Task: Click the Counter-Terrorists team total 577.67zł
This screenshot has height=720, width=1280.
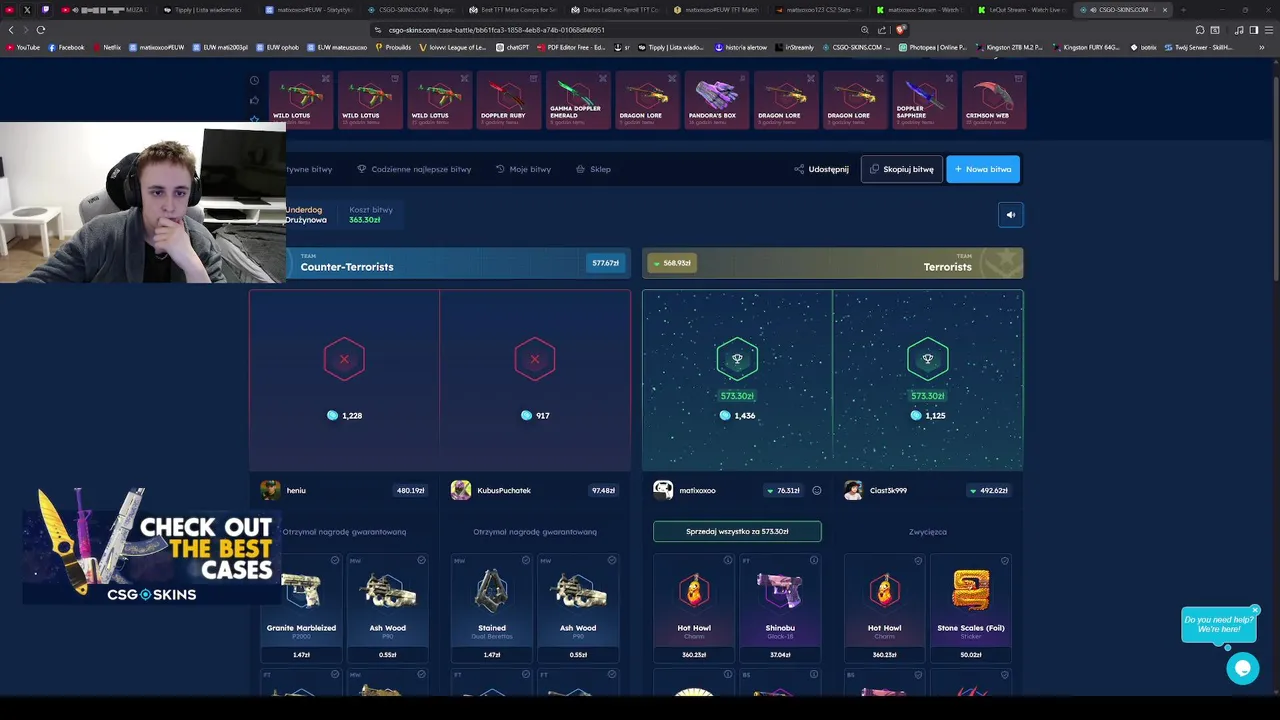Action: (x=605, y=263)
